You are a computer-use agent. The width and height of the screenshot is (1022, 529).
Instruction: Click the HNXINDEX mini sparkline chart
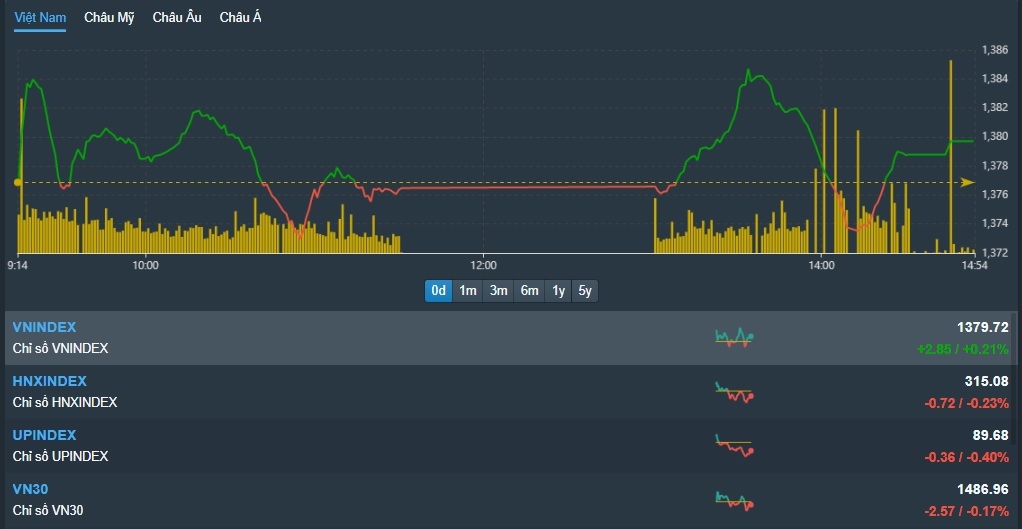click(734, 391)
